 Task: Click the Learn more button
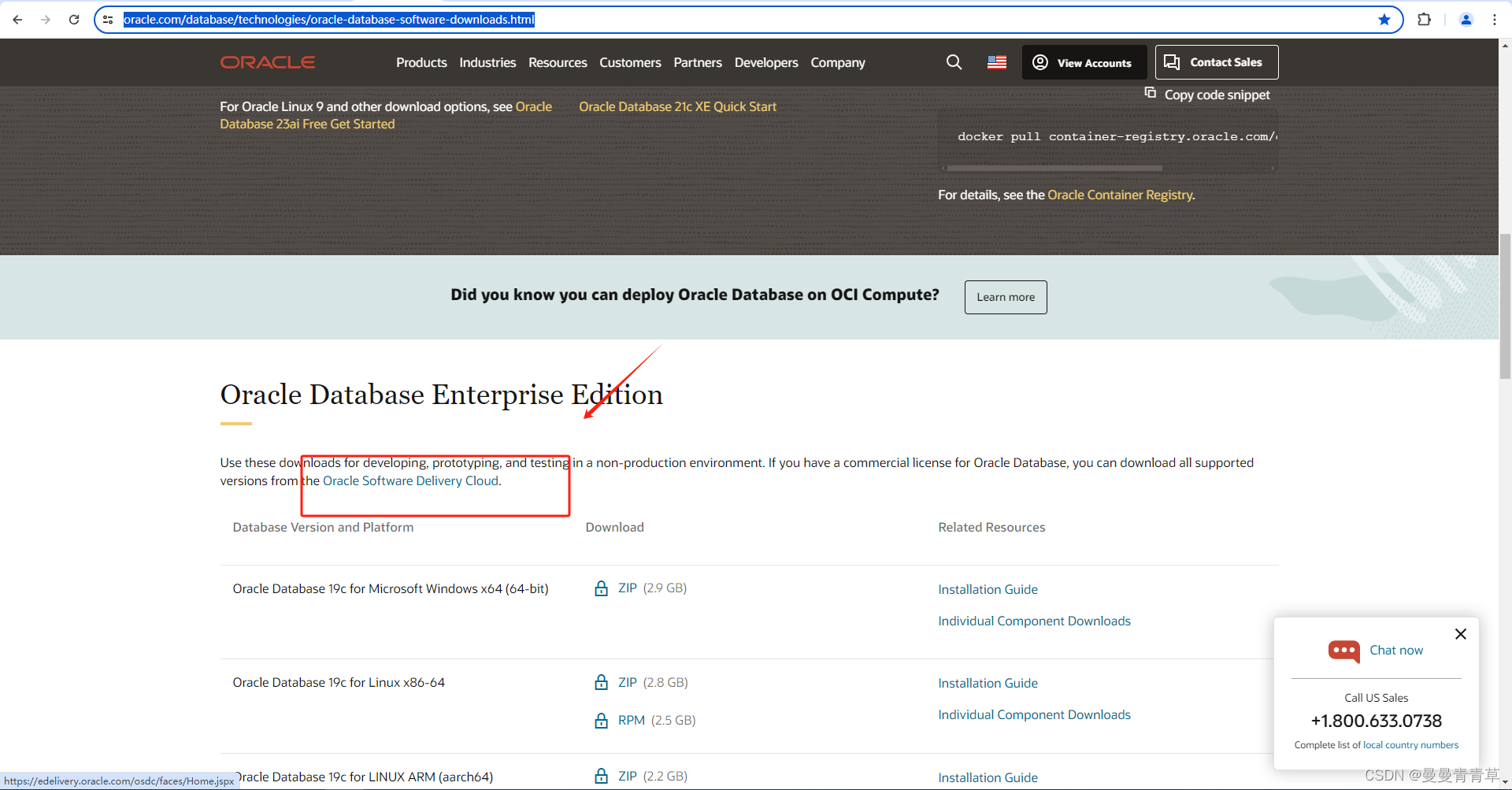pos(1006,297)
